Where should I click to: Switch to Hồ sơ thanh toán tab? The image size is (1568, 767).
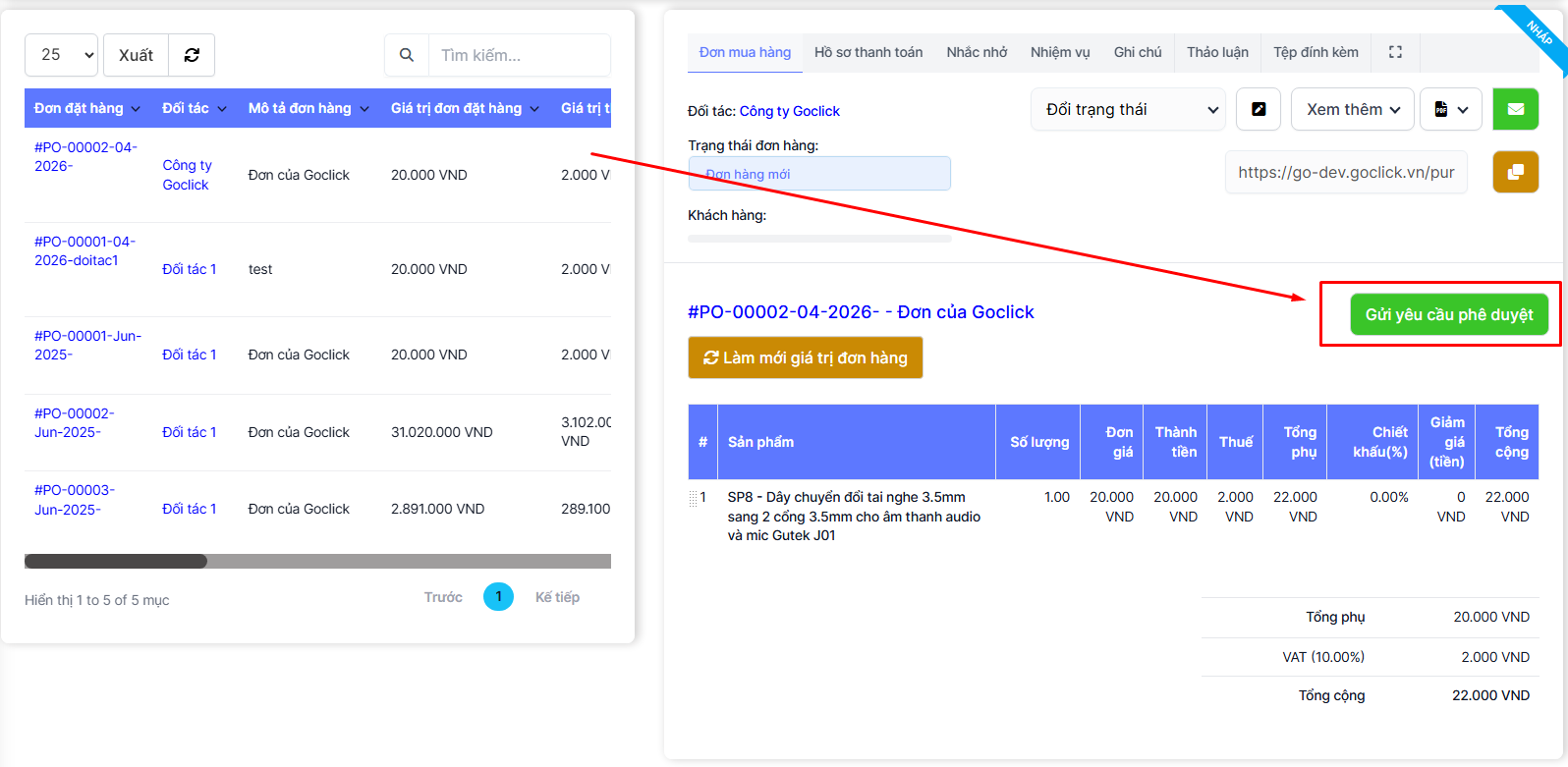point(868,52)
